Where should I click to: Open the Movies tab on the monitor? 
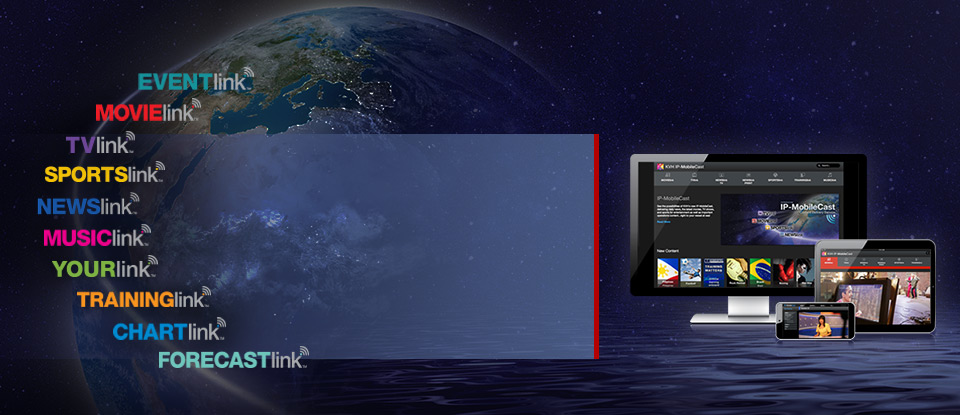click(x=667, y=179)
